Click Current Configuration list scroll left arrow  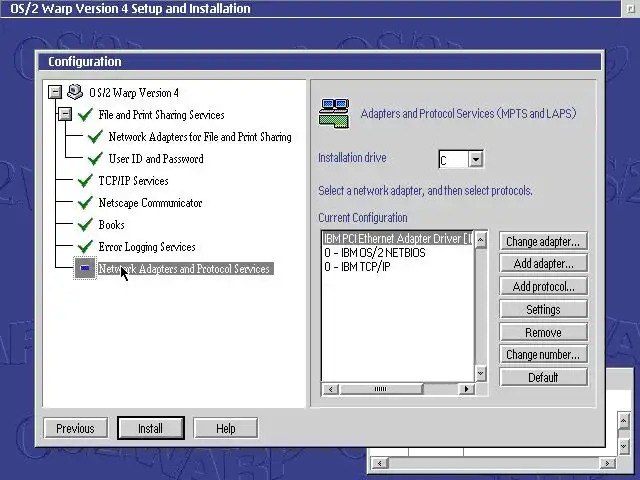[330, 389]
